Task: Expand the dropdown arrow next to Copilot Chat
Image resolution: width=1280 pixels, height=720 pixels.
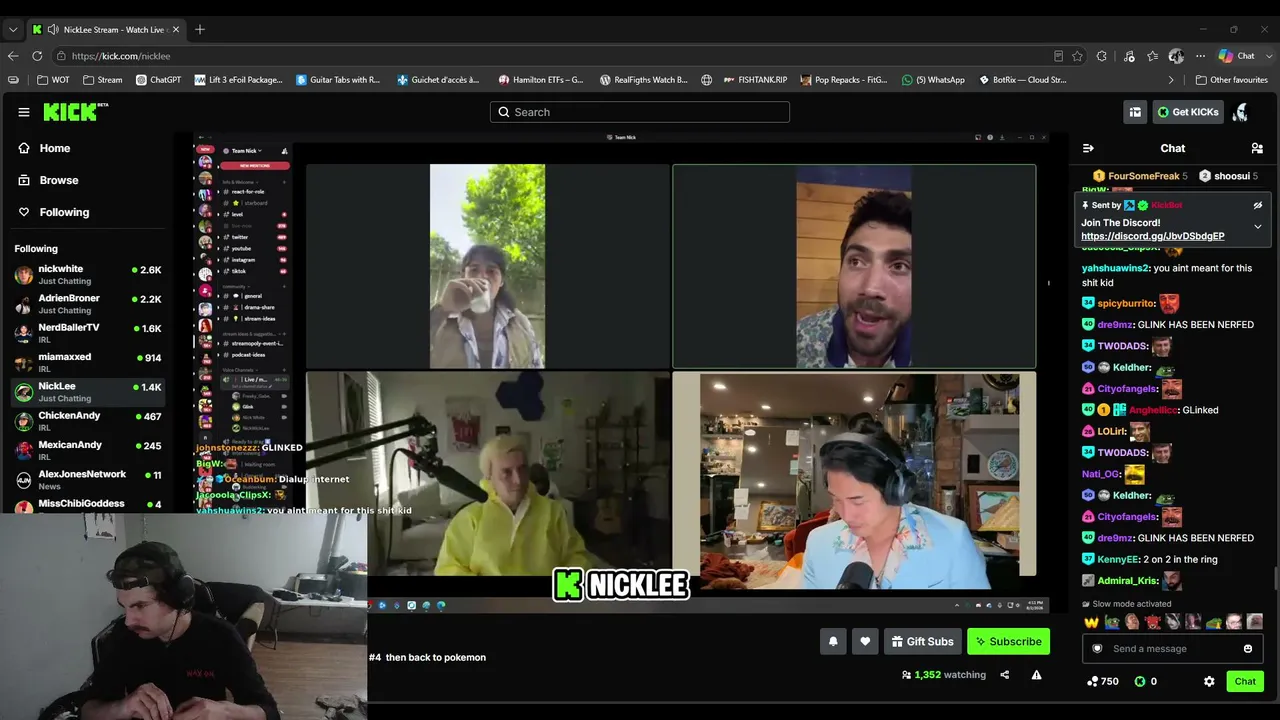Action: pos(1267,56)
